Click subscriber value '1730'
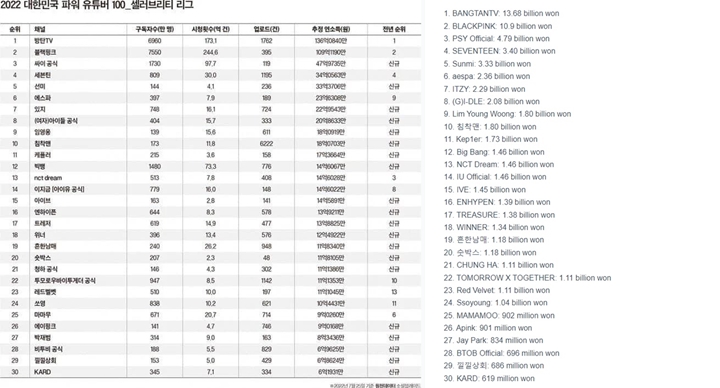The height and width of the screenshot is (388, 720). coord(155,64)
